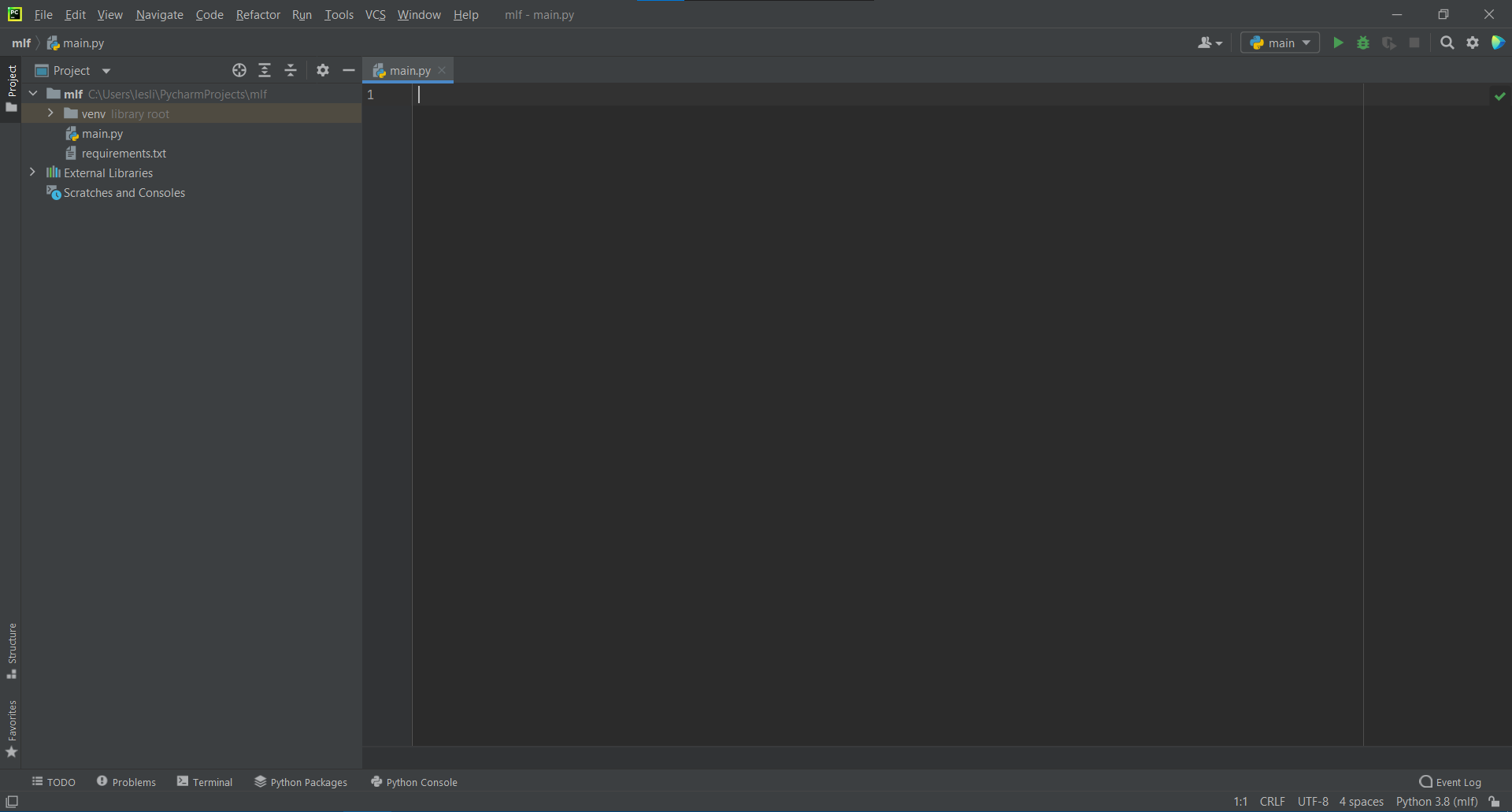The width and height of the screenshot is (1512, 812).
Task: Open the Refactor menu
Action: click(258, 15)
